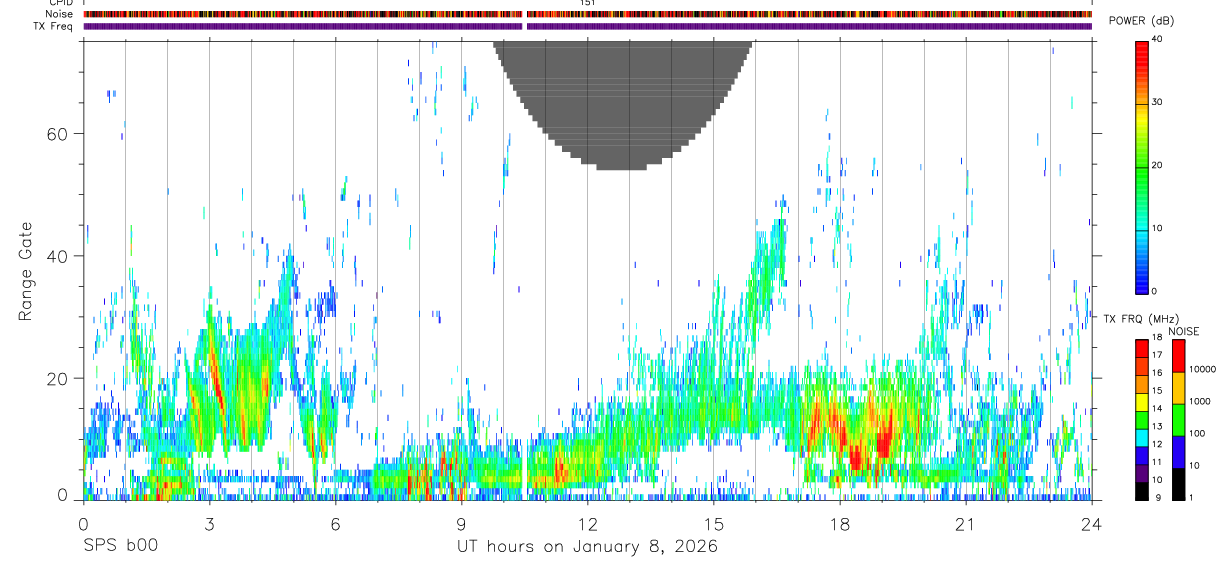Click the SPS b00 beam label

coord(120,546)
